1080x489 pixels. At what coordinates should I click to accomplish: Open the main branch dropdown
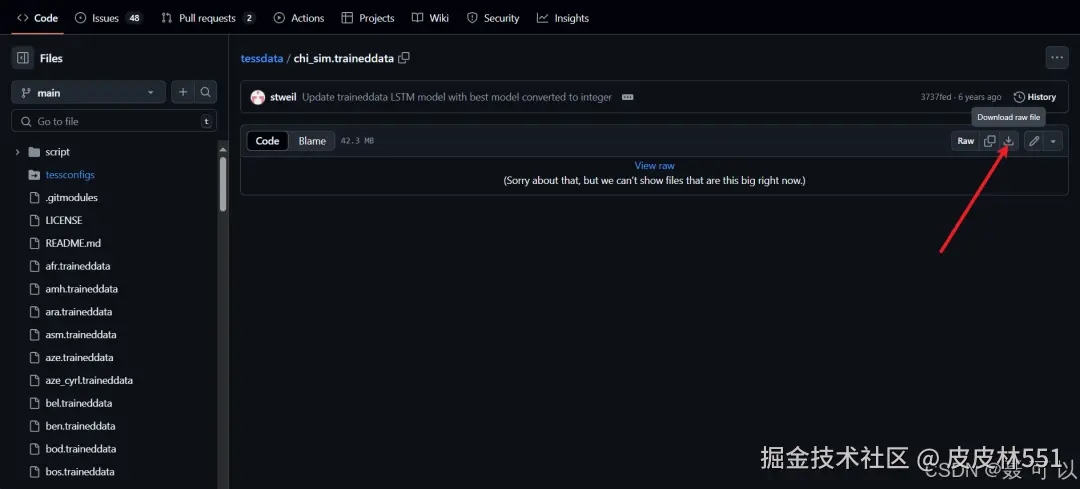tap(88, 92)
